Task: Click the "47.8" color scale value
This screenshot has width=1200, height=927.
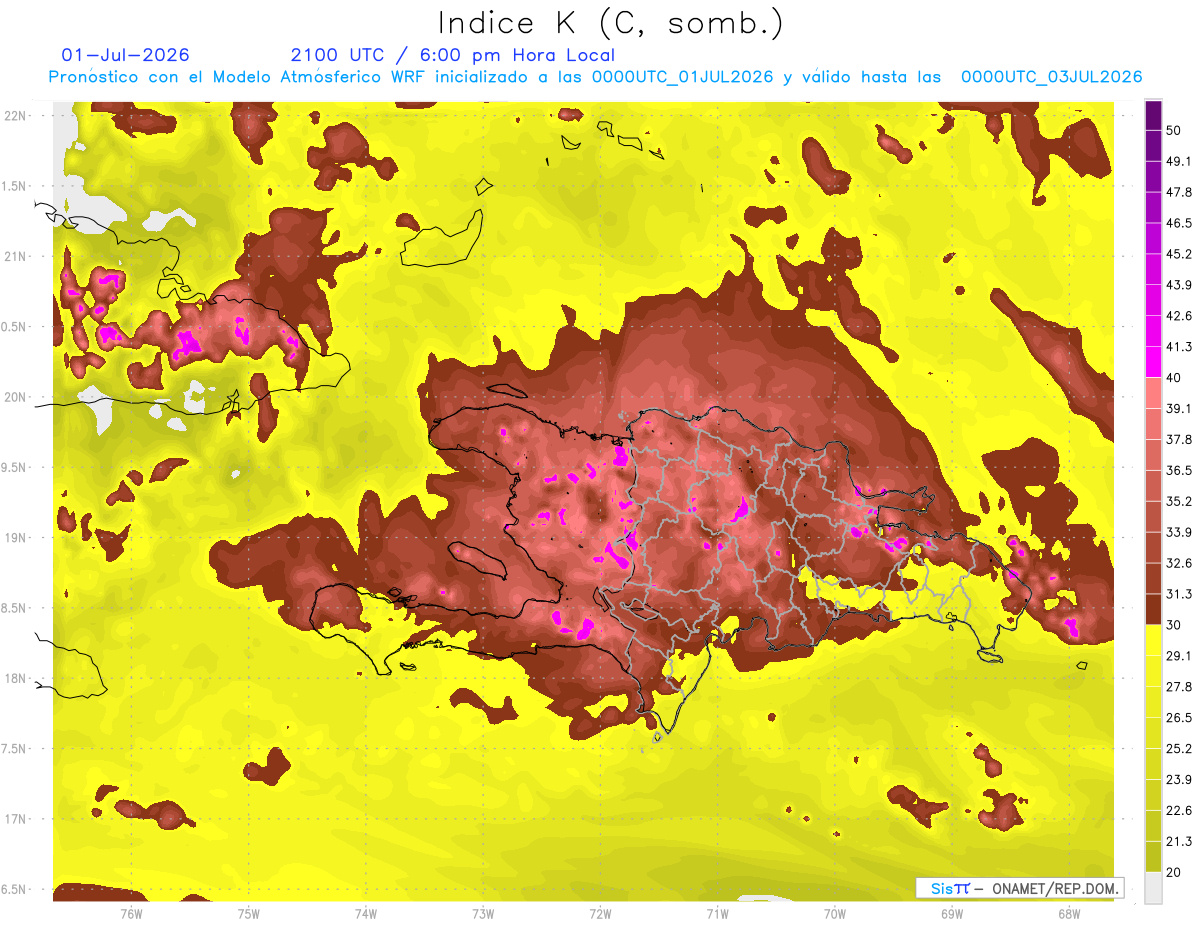Action: [x=1180, y=192]
